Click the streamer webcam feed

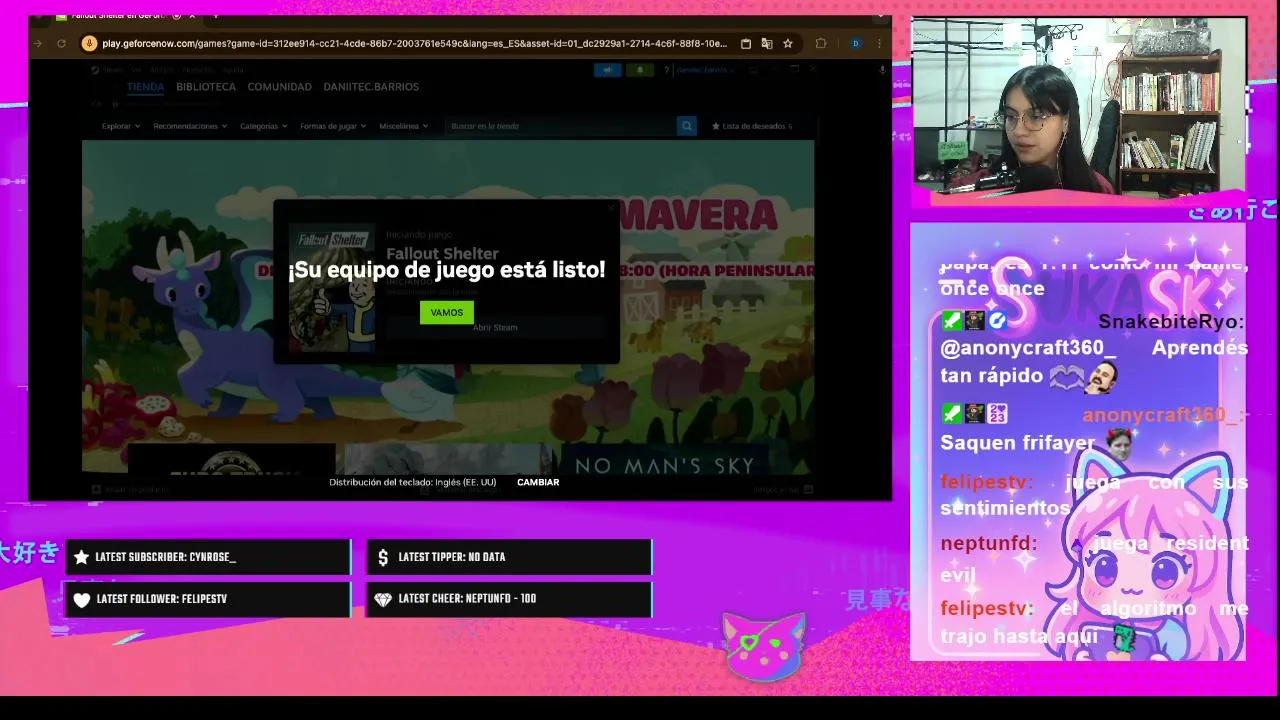(1078, 106)
